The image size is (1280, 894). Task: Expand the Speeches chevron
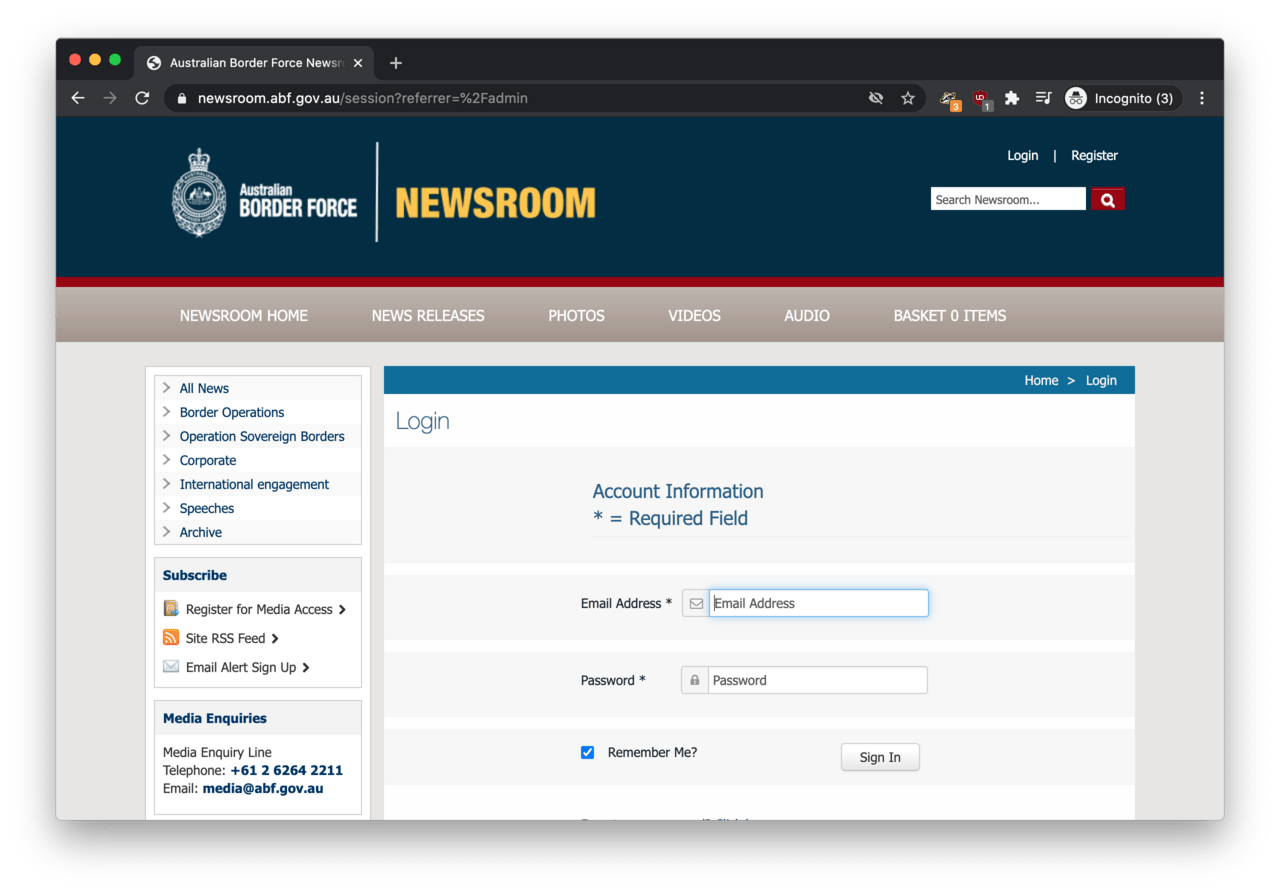166,508
